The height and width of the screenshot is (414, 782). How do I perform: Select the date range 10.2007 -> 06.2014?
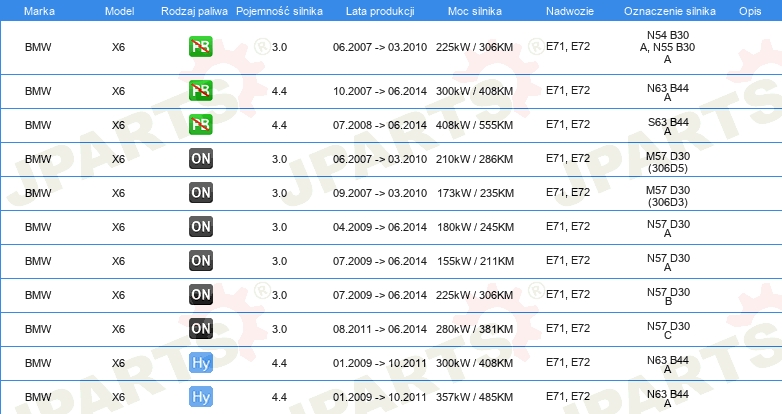(x=380, y=91)
